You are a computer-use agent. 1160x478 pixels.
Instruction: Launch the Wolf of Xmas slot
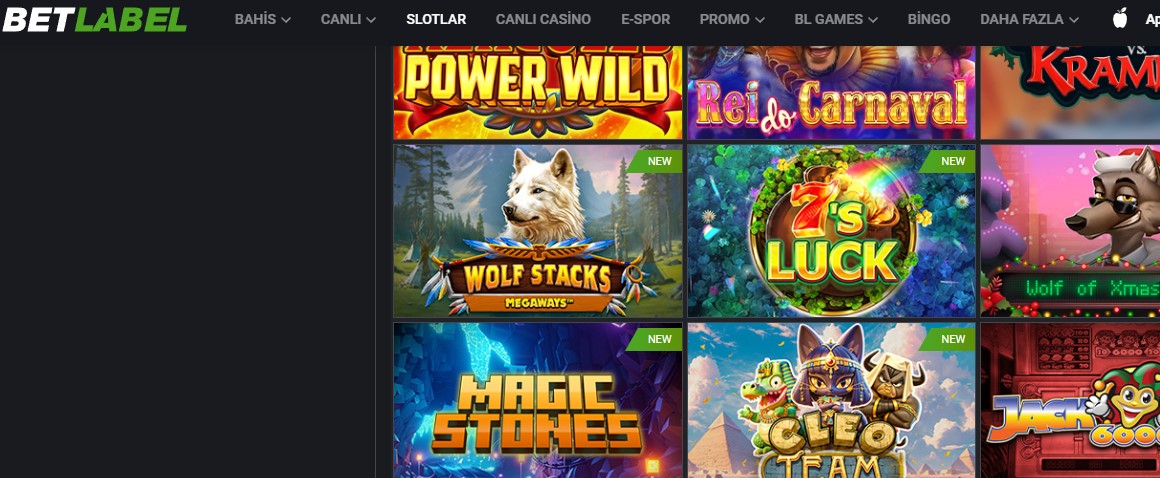(1070, 231)
